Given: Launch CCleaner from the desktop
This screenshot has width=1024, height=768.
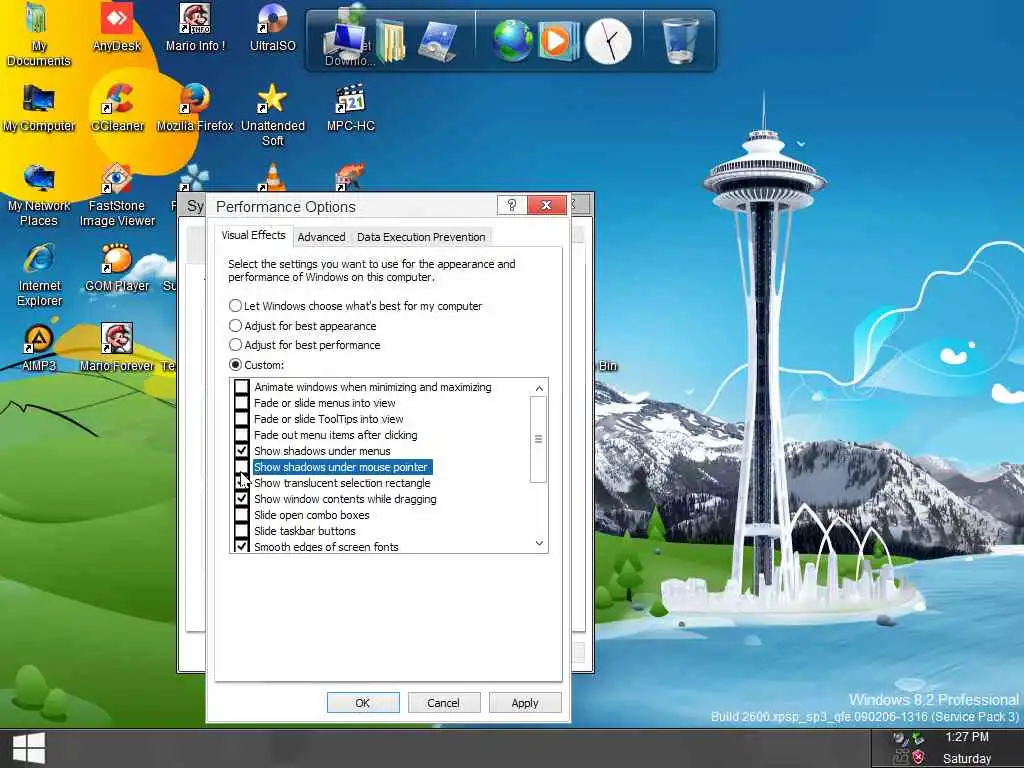Looking at the screenshot, I should [x=117, y=108].
